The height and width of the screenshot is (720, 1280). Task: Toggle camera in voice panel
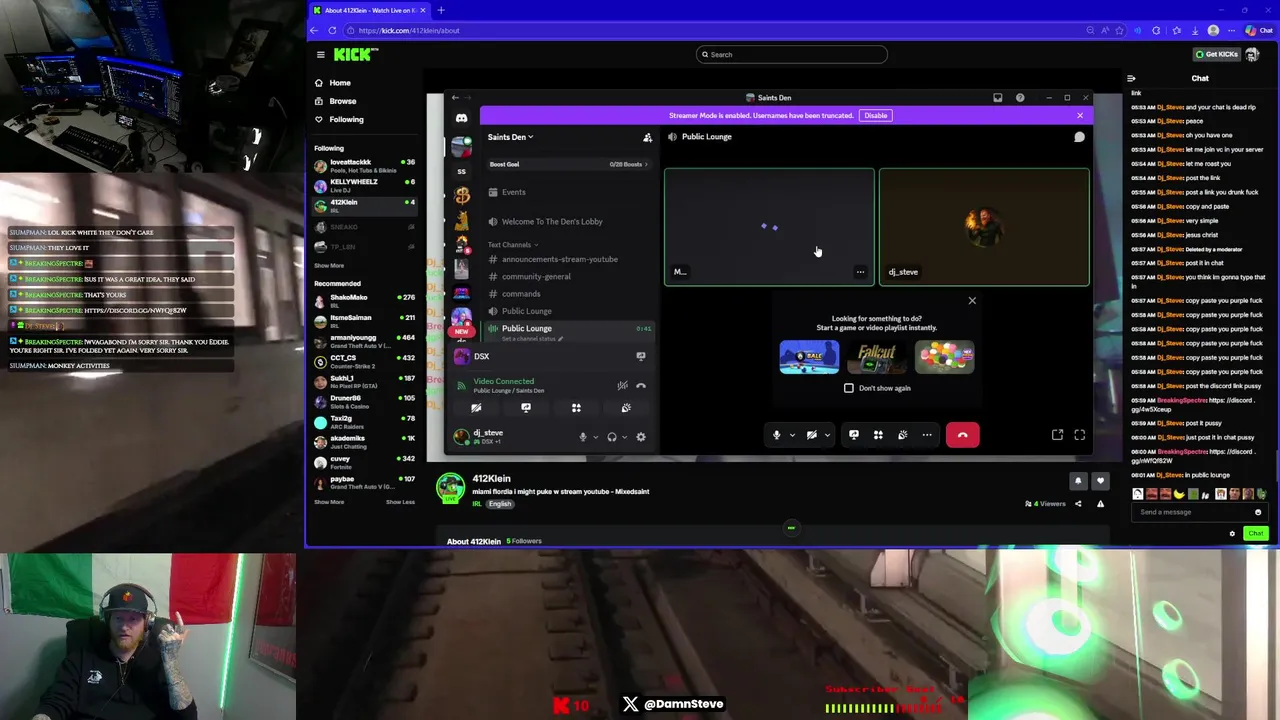click(x=476, y=408)
